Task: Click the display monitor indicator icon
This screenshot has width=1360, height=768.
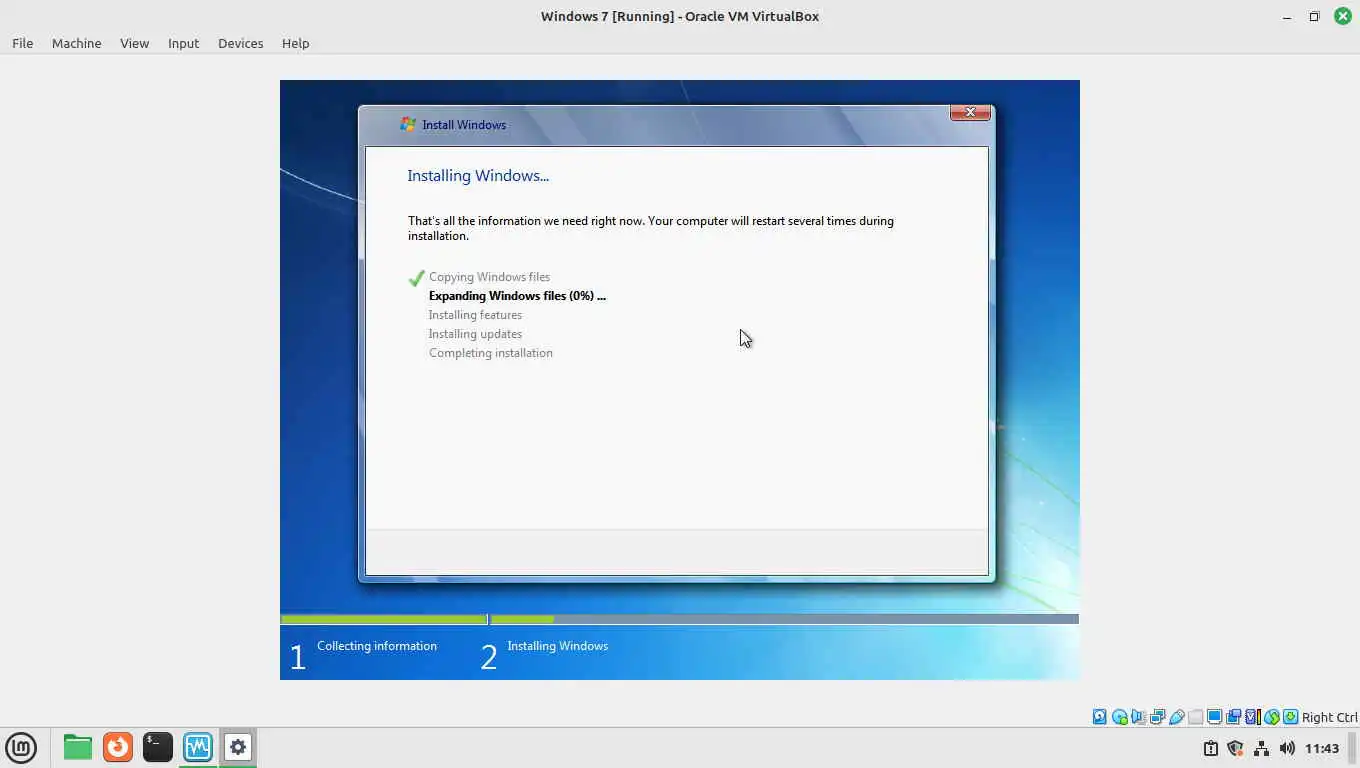Action: coord(1214,717)
